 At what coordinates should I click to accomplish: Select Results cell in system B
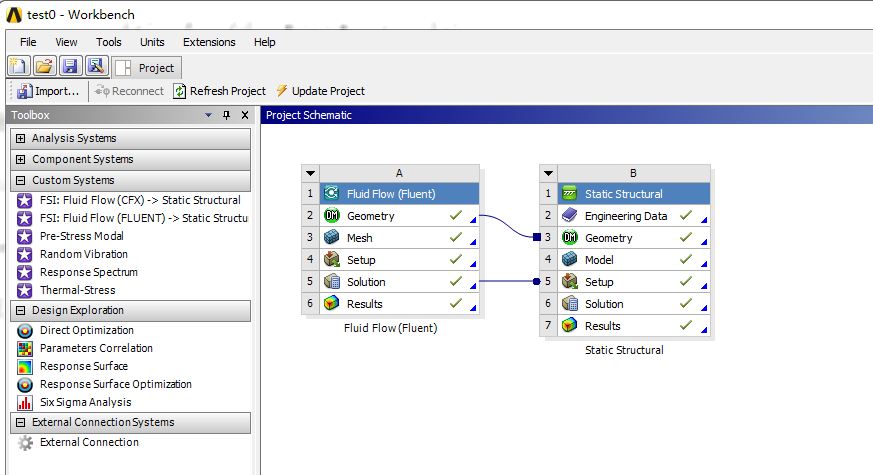tap(634, 326)
